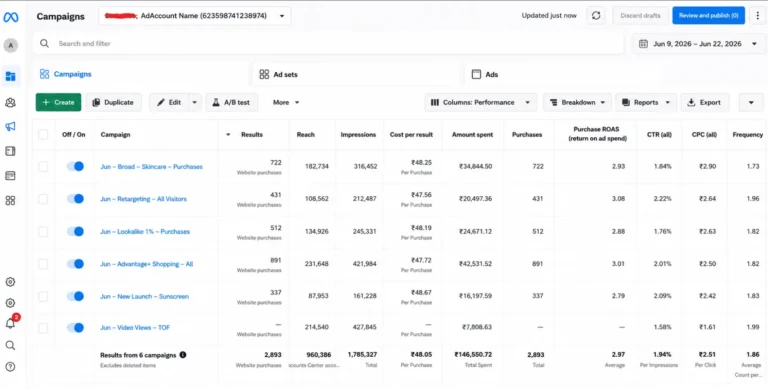The height and width of the screenshot is (389, 768).
Task: Start an A/B test
Action: tap(231, 102)
